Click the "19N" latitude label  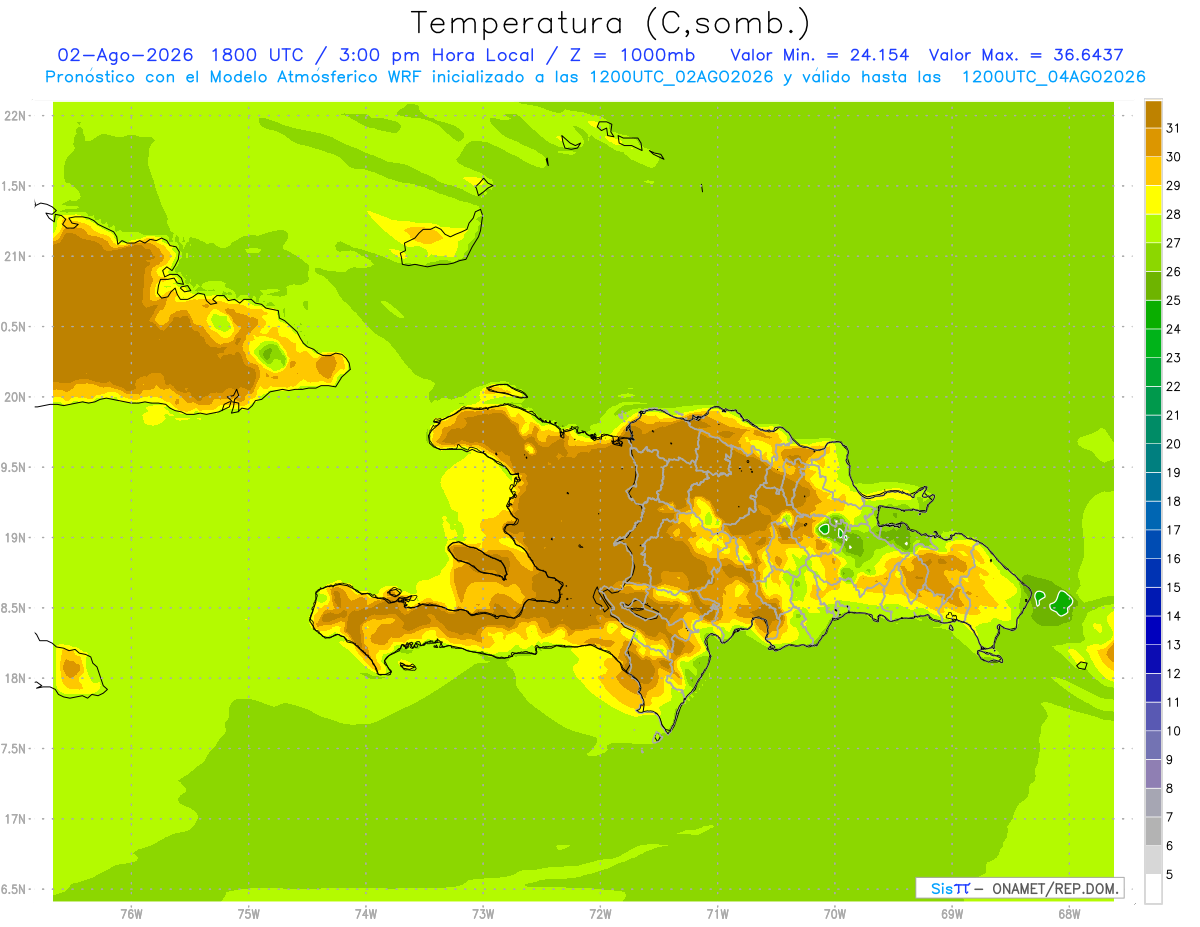point(17,537)
